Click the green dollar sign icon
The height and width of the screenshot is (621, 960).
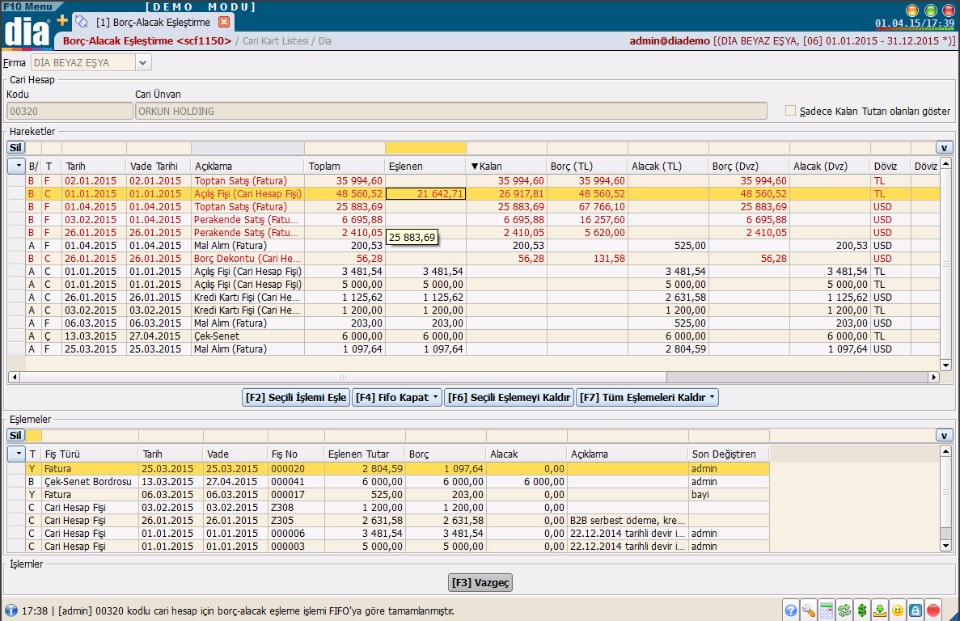pyautogui.click(x=862, y=611)
